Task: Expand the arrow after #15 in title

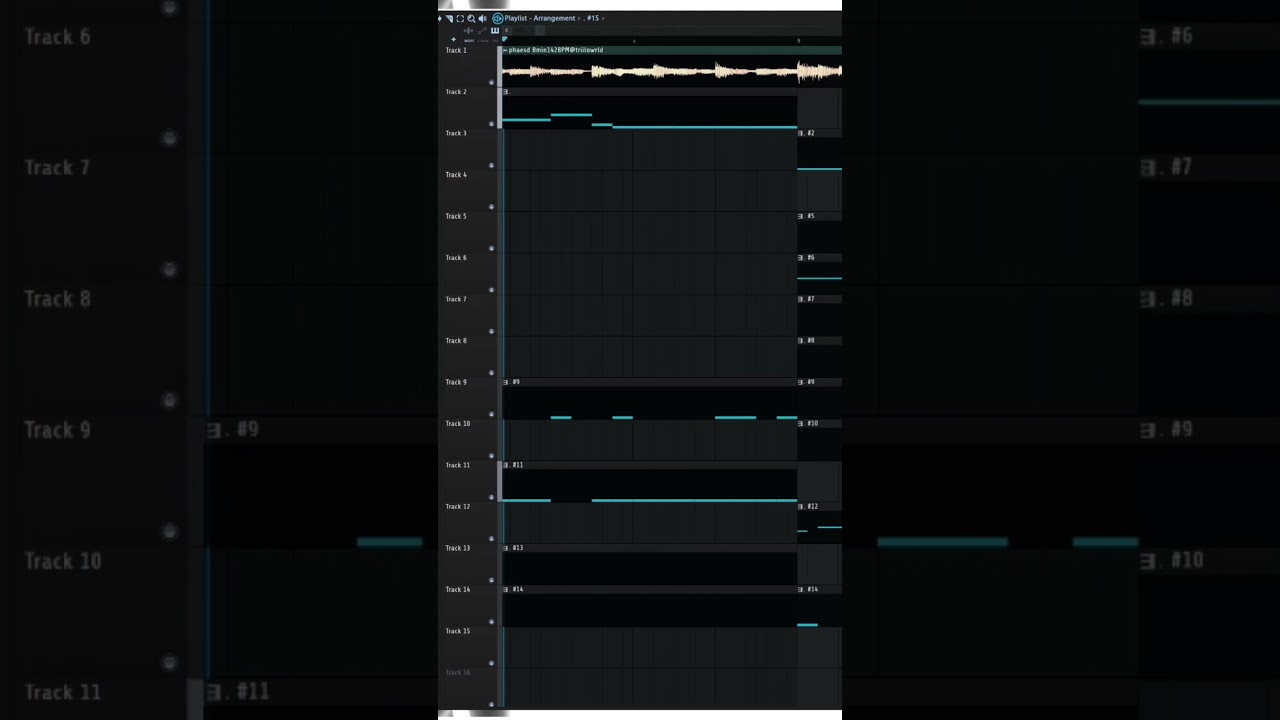Action: [x=602, y=18]
